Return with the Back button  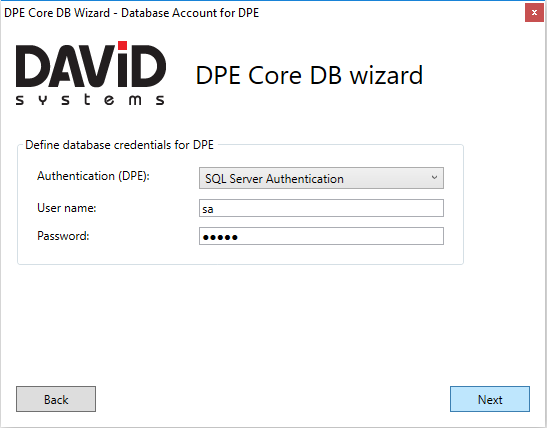coord(56,399)
